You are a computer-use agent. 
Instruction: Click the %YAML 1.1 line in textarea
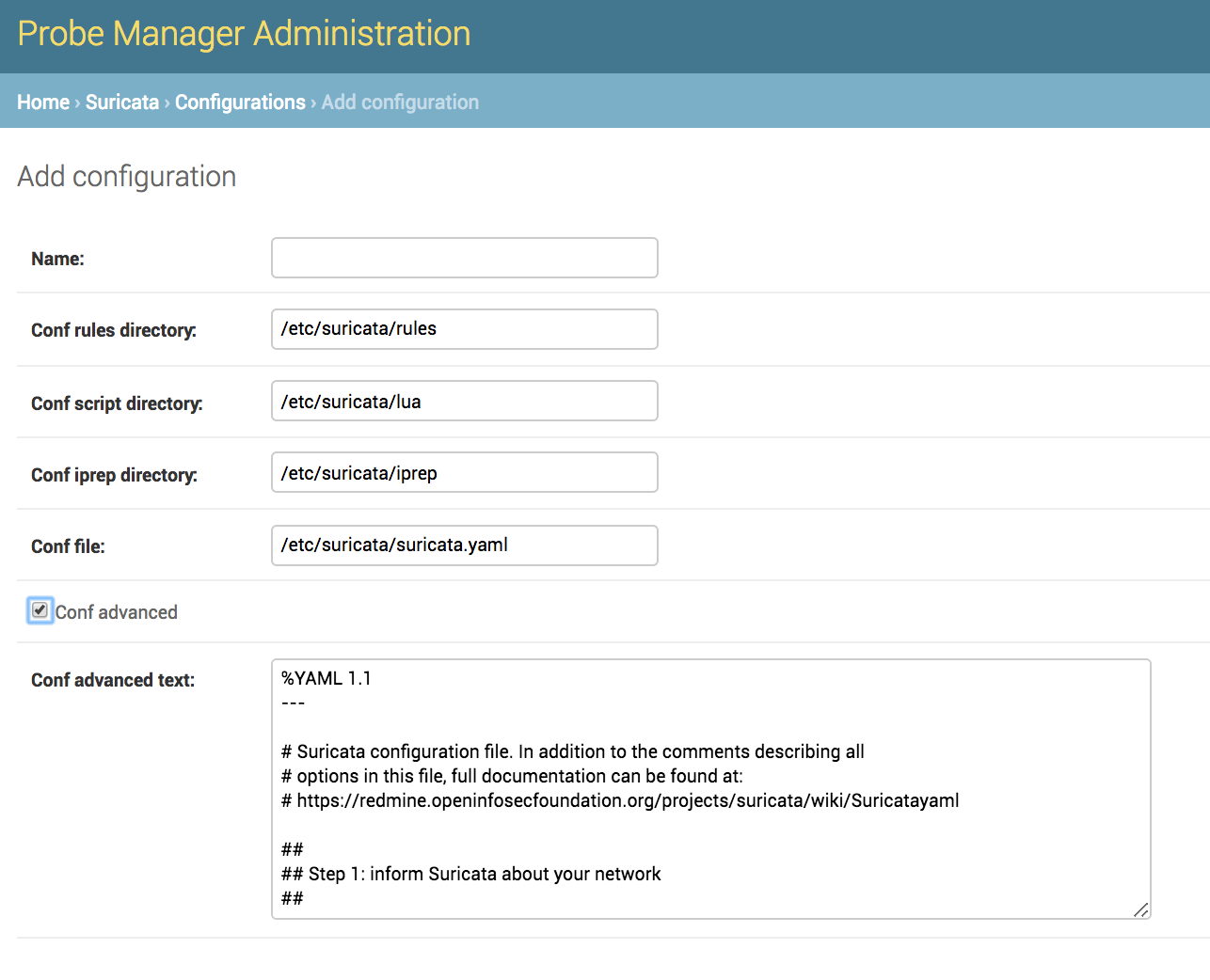pyautogui.click(x=326, y=678)
